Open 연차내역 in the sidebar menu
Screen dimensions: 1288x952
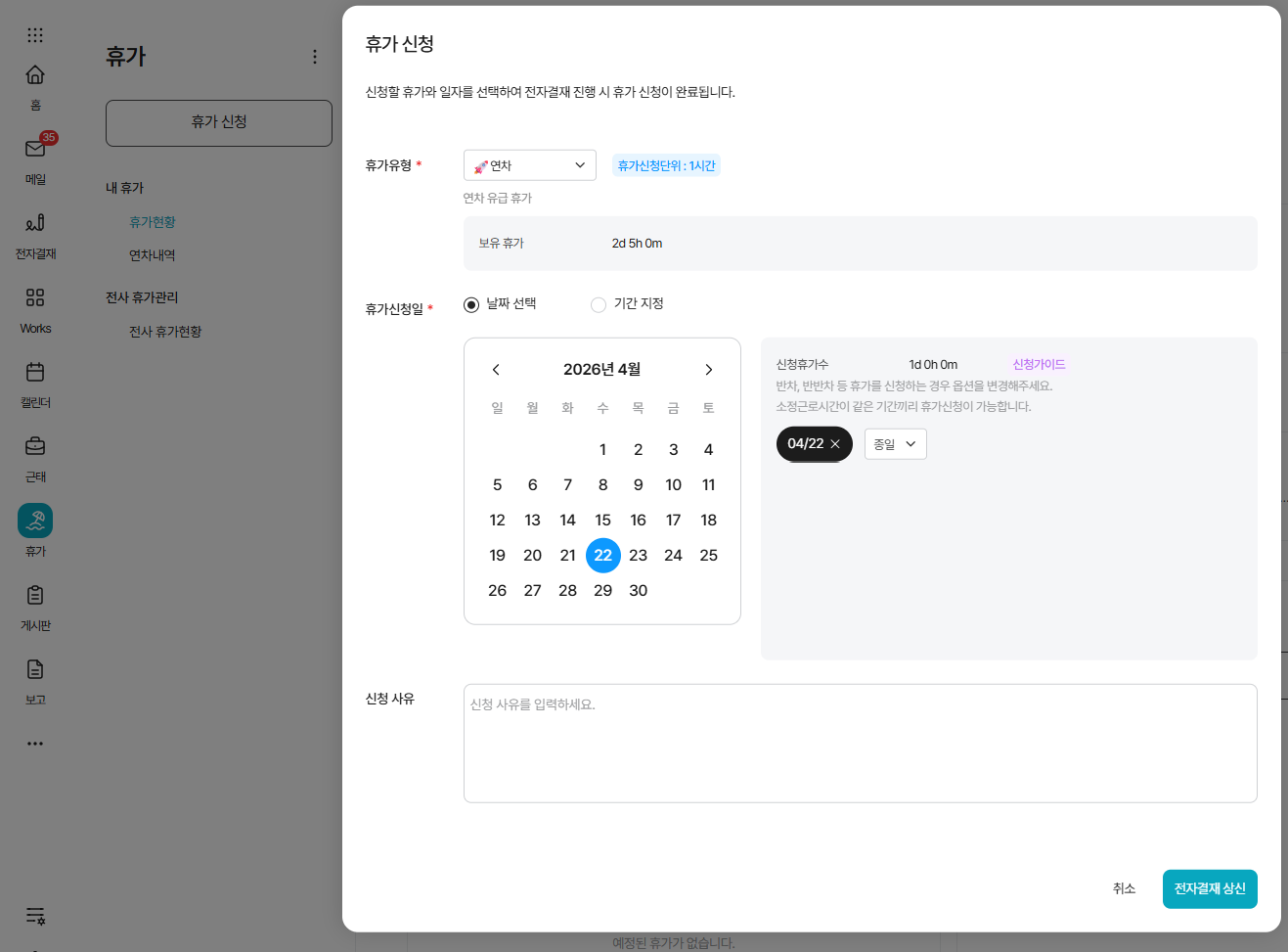point(153,255)
